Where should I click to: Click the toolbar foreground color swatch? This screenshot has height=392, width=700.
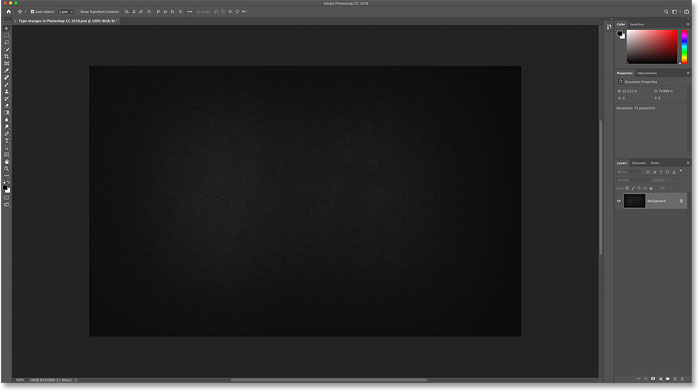click(x=5, y=188)
